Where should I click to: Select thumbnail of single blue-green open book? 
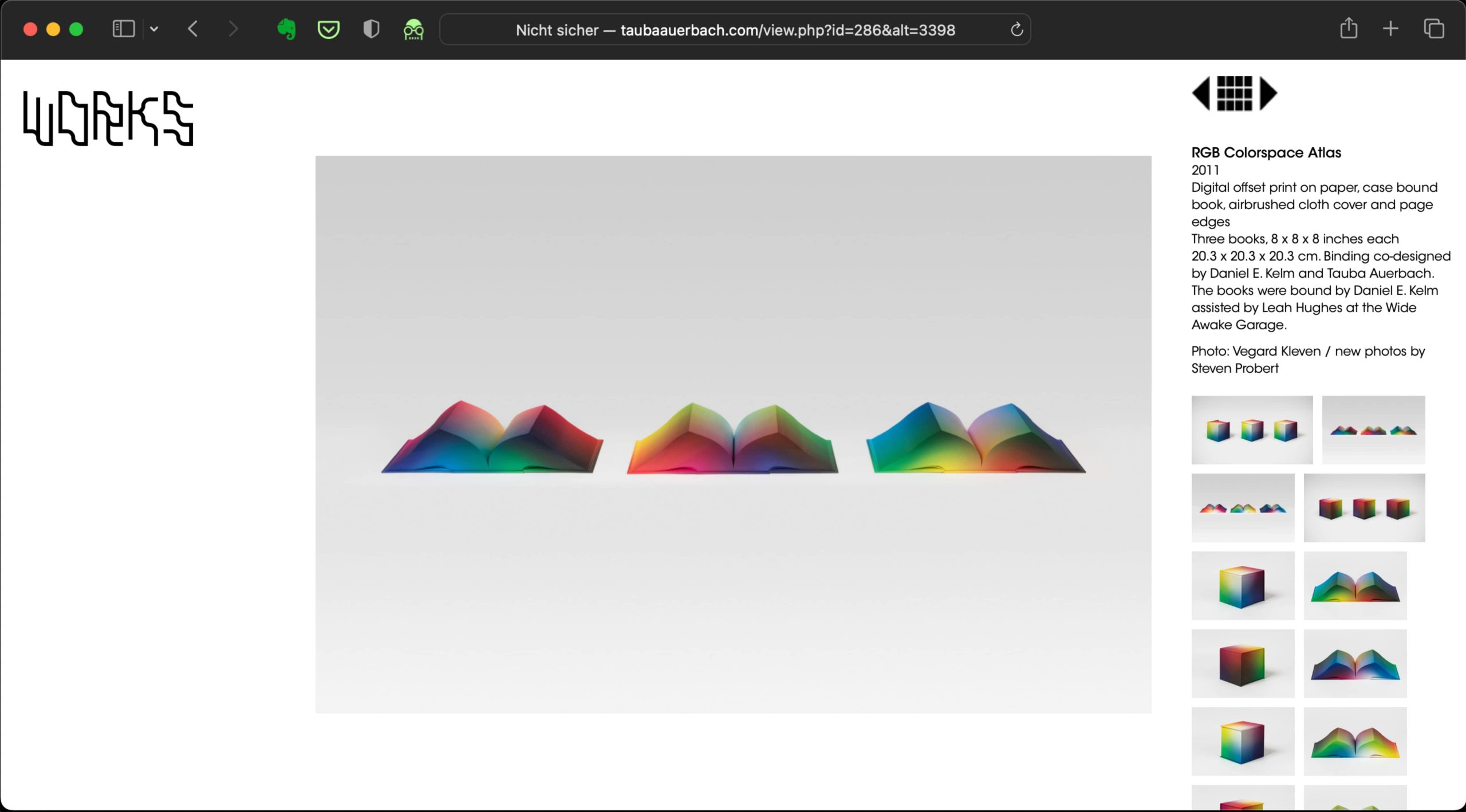[1355, 585]
